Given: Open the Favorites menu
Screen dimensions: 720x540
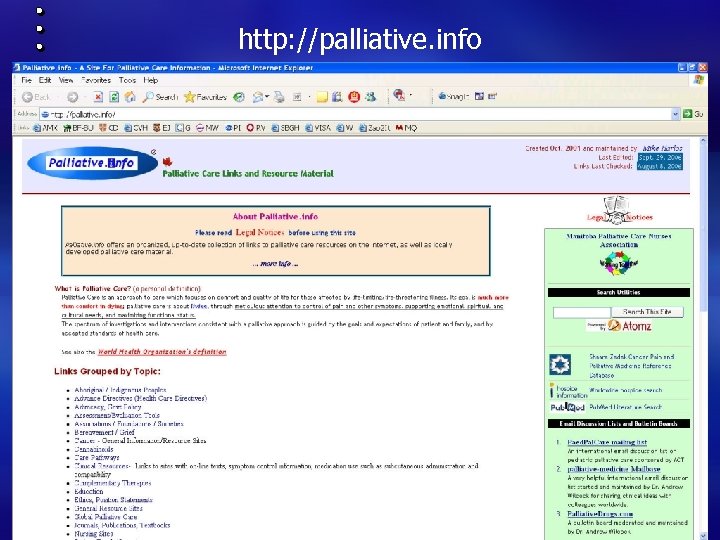Looking at the screenshot, I should pos(96,80).
